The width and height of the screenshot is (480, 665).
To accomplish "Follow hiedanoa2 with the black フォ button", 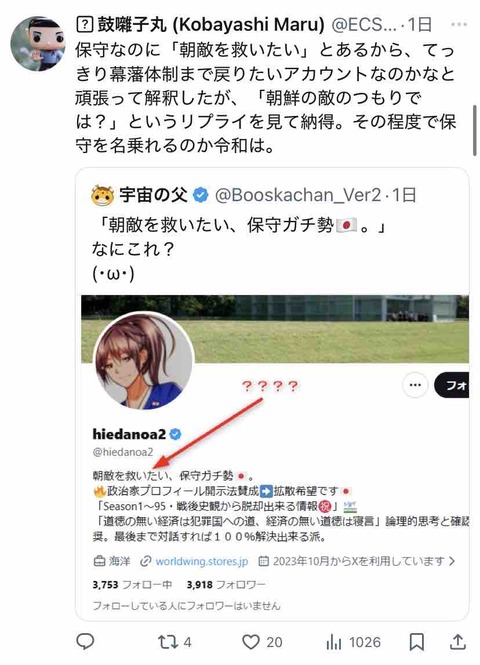I will coord(452,385).
